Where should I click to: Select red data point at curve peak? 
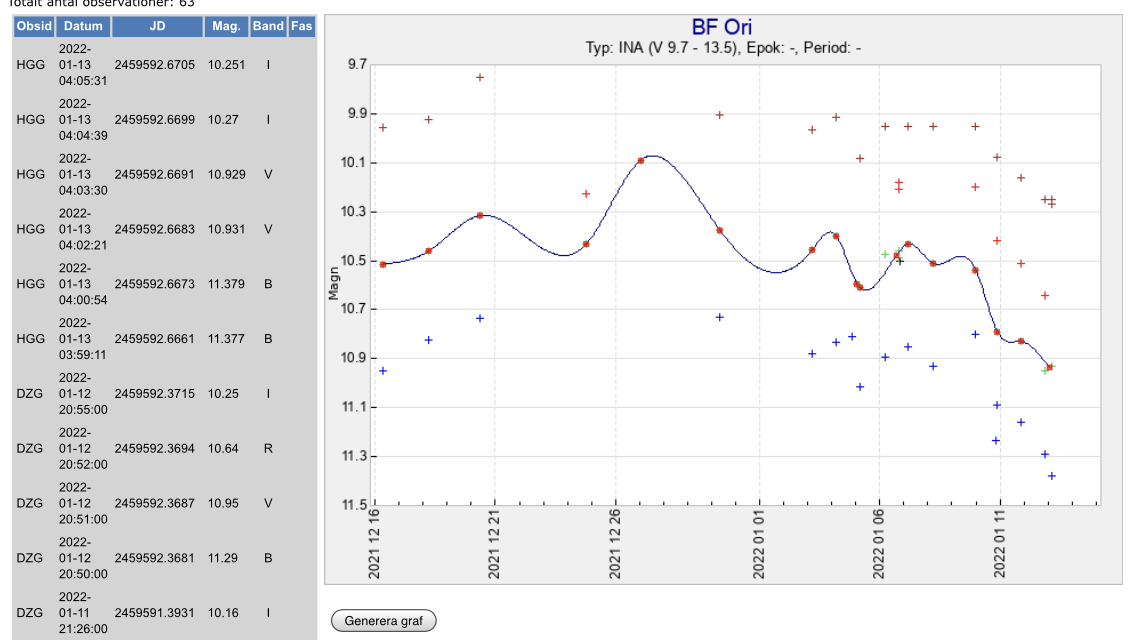[x=641, y=160]
